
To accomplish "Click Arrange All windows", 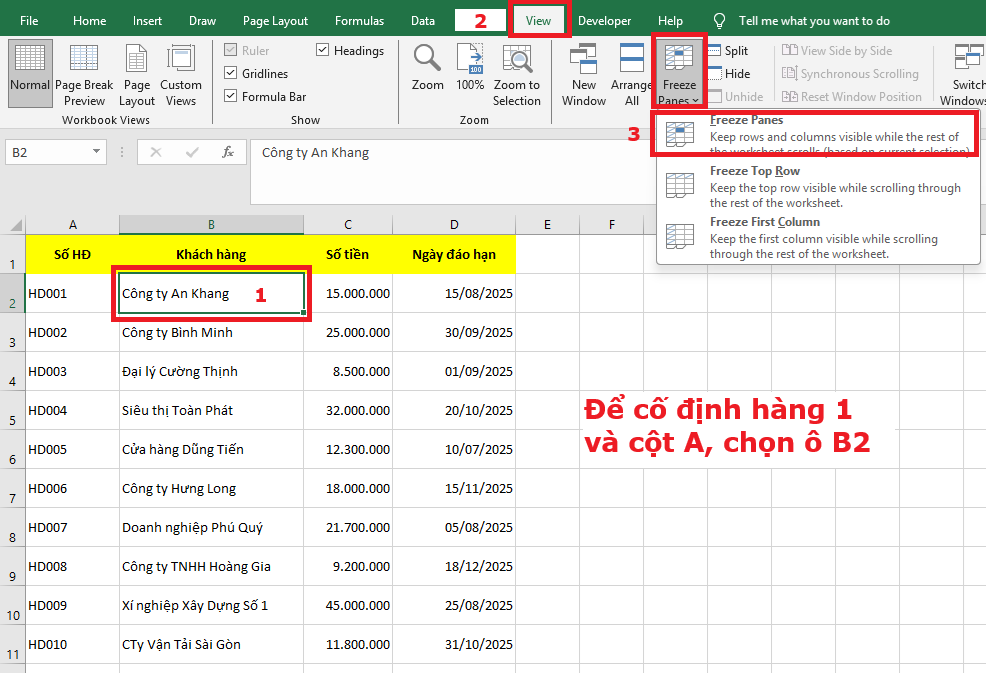I will point(632,73).
